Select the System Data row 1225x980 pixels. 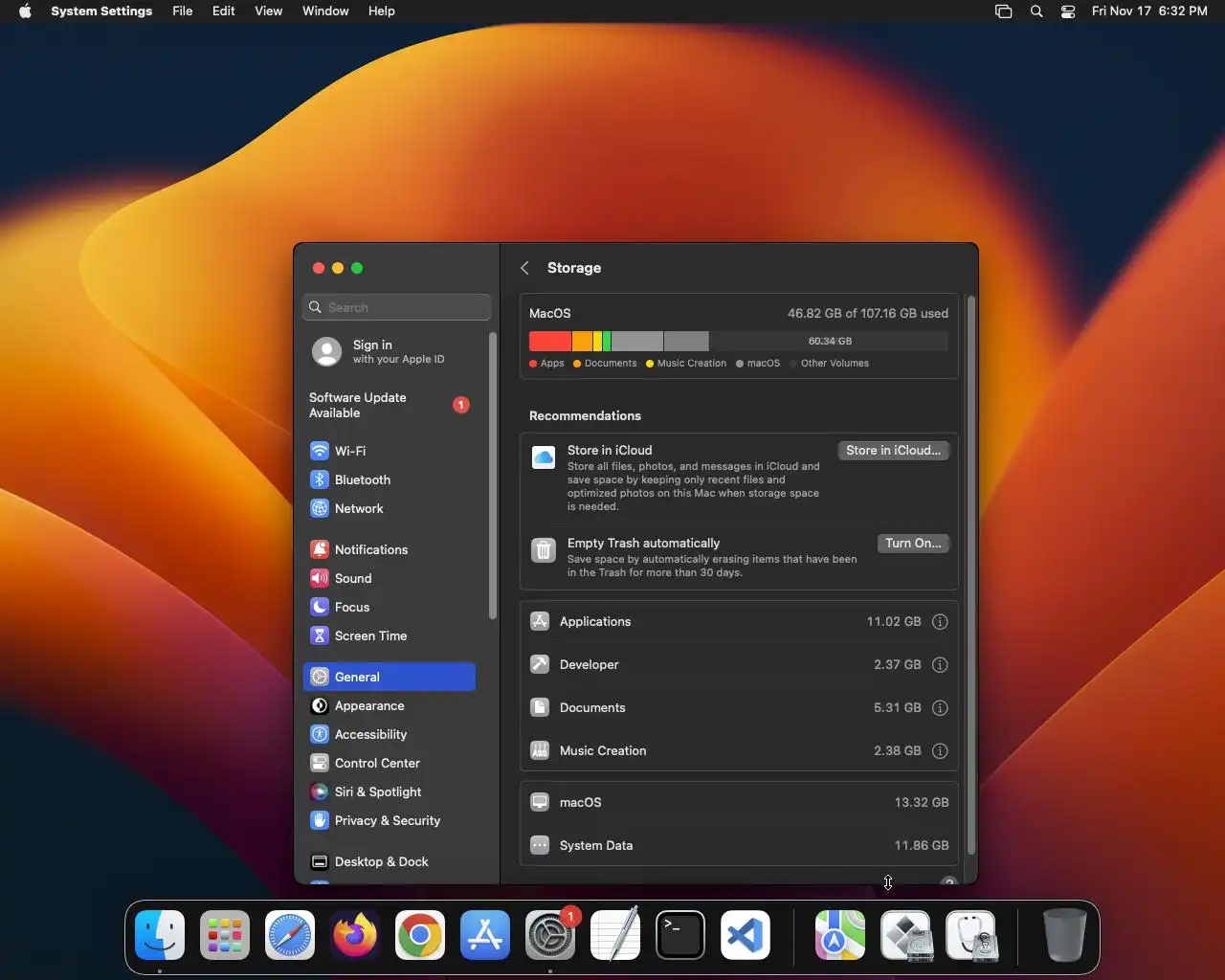click(739, 846)
